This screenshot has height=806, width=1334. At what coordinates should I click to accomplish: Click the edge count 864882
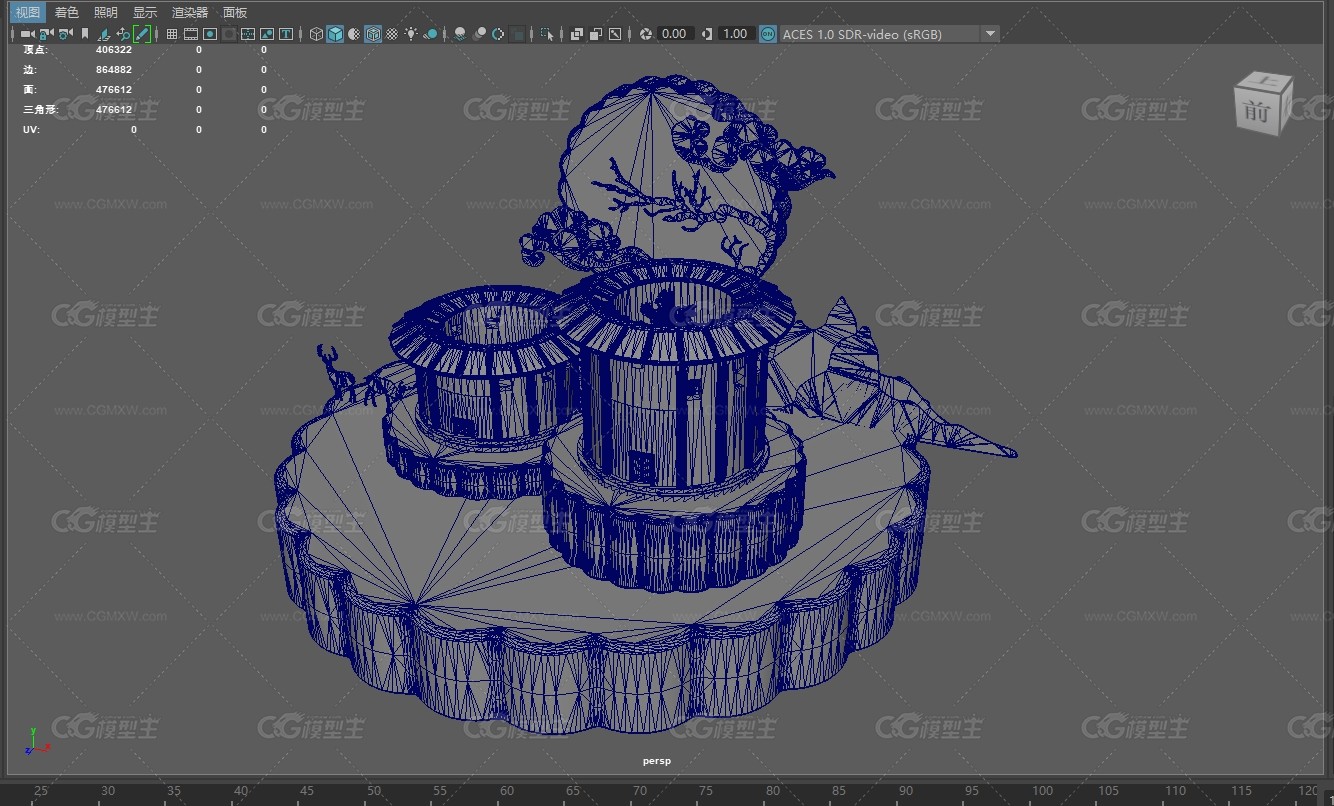[x=113, y=70]
